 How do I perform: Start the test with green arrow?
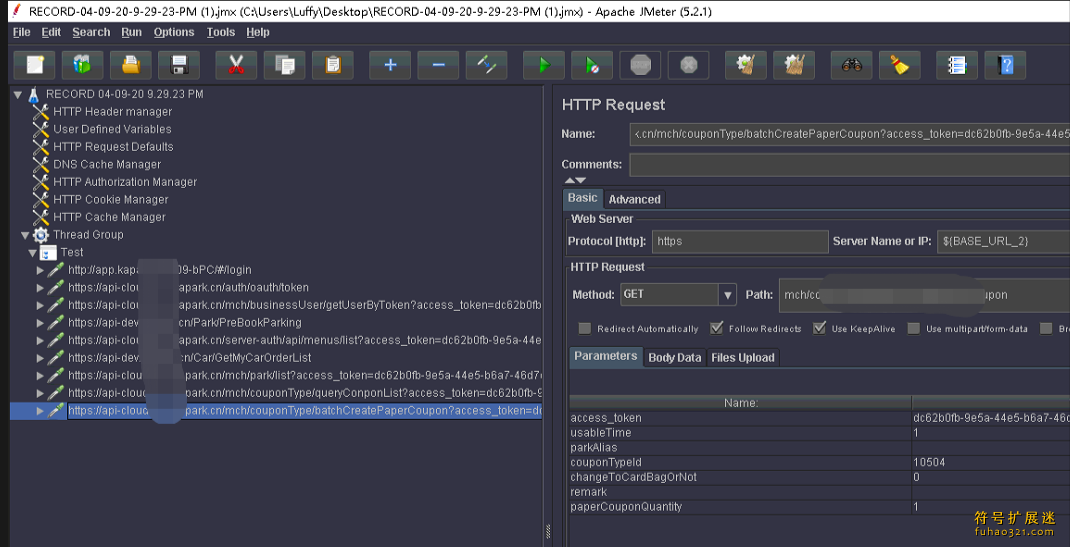(x=544, y=65)
